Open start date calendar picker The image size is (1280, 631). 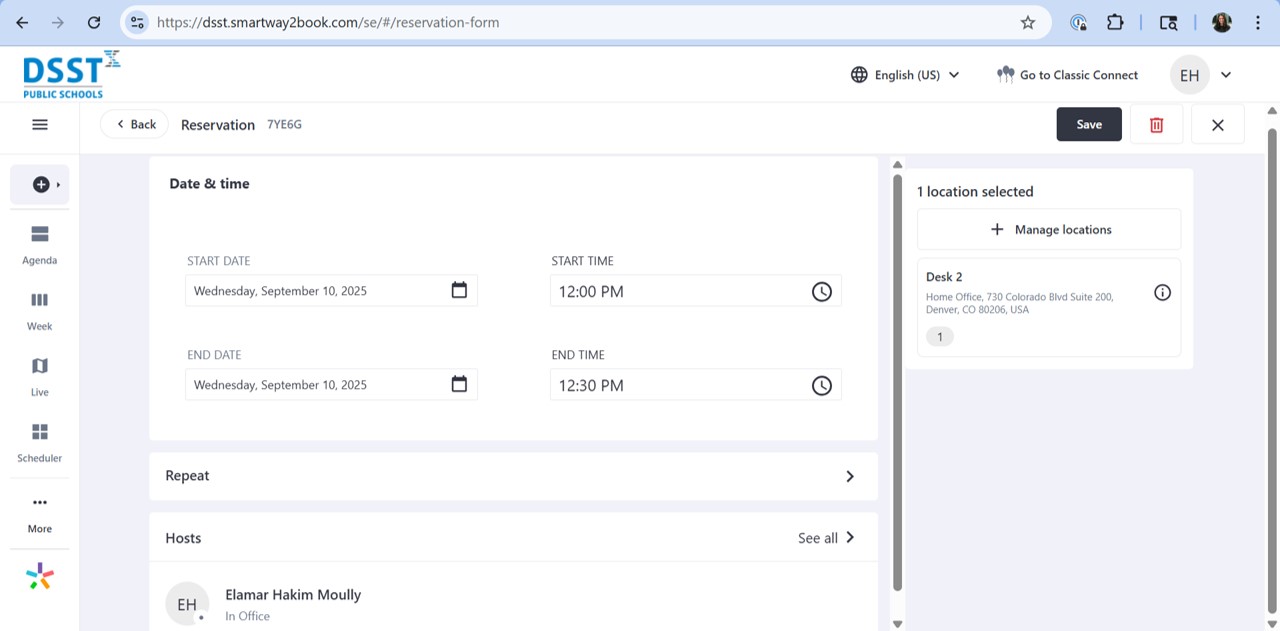(x=459, y=291)
